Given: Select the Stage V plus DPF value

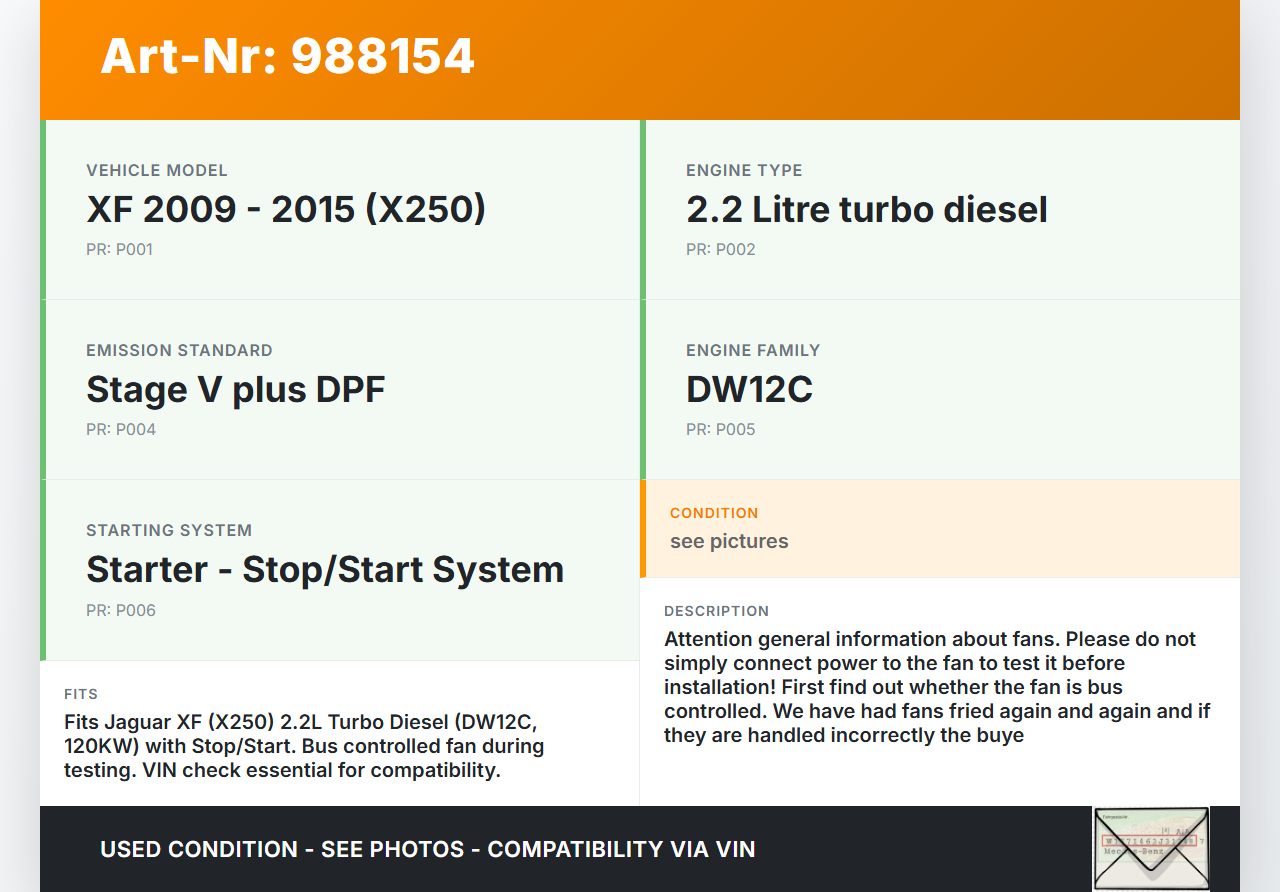Looking at the screenshot, I should click(235, 389).
